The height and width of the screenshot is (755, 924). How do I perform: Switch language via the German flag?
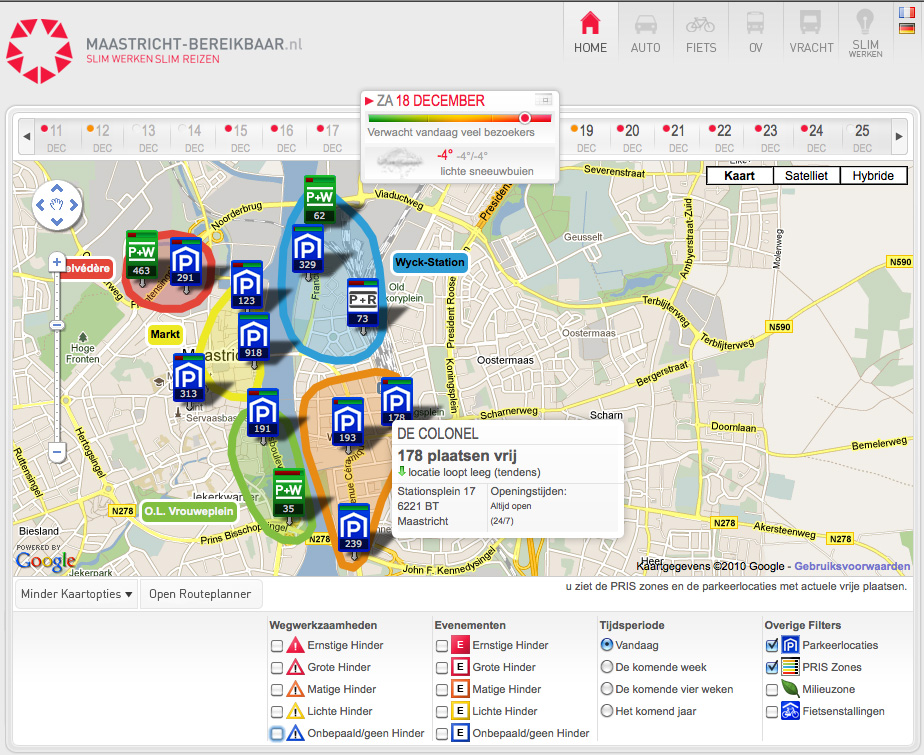point(906,28)
